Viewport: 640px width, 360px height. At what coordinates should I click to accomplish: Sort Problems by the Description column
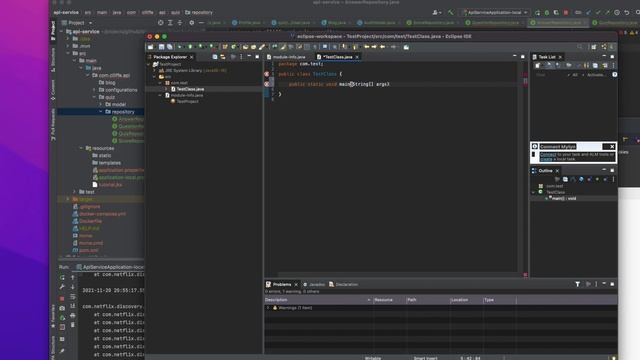pyautogui.click(x=318, y=300)
